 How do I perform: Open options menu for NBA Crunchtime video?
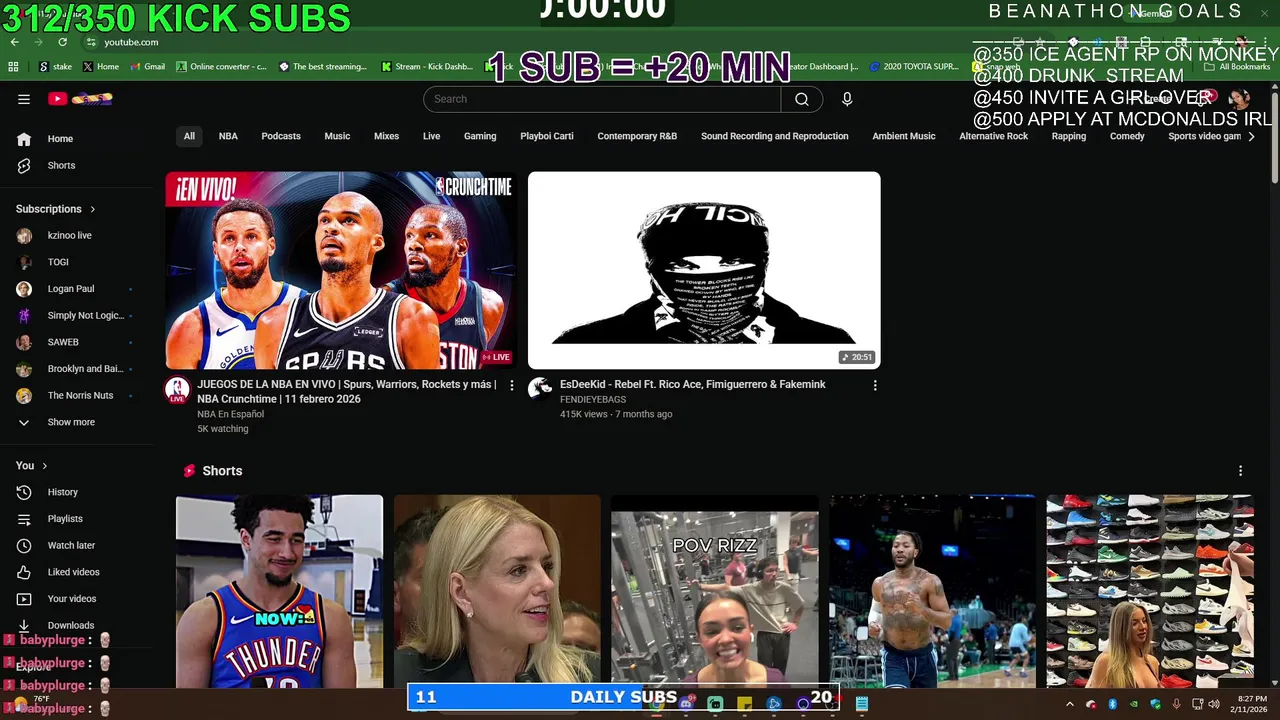[x=512, y=385]
